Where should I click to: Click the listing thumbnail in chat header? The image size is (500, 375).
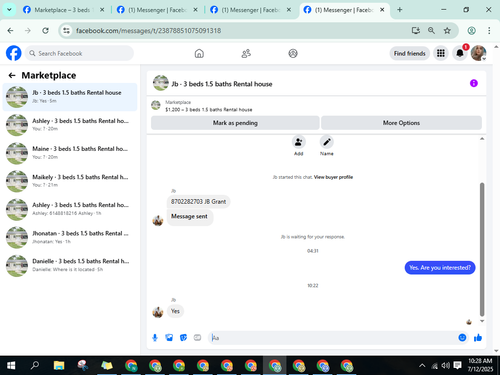point(161,83)
